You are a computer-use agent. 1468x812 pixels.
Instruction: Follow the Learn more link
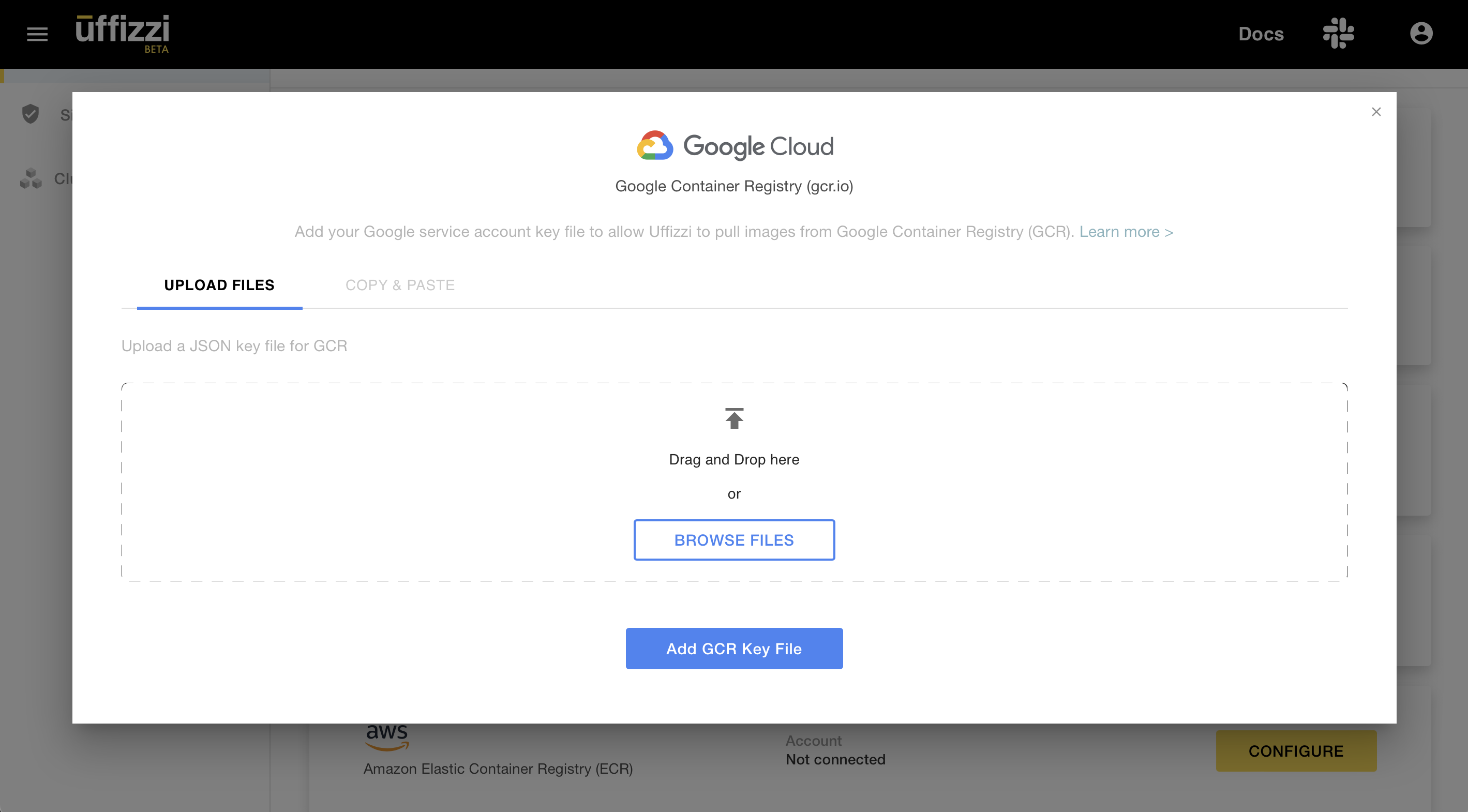coord(1126,232)
